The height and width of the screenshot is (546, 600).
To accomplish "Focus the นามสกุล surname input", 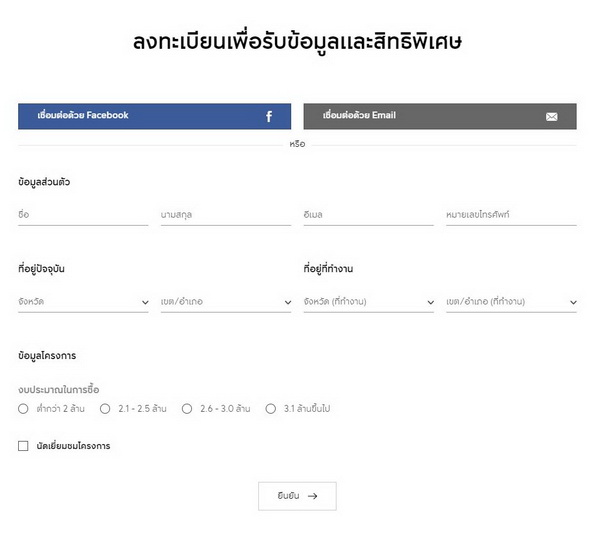I will [x=225, y=214].
